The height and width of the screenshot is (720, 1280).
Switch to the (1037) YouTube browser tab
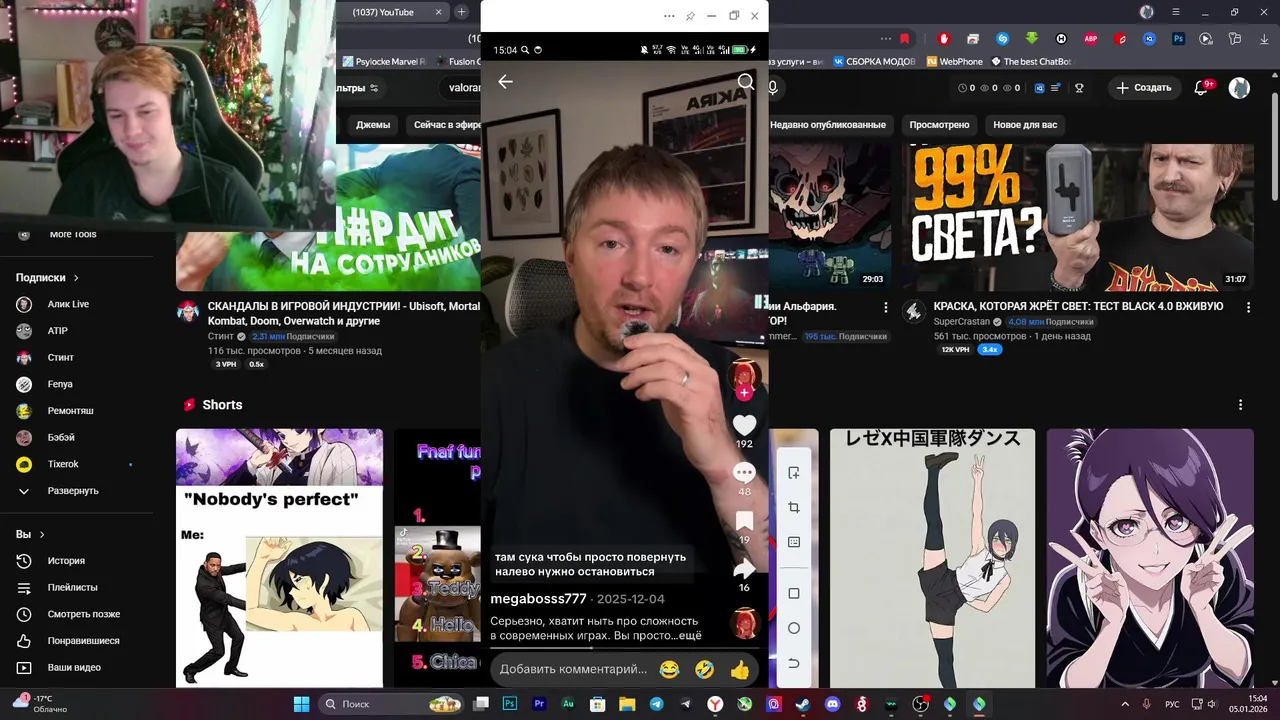click(x=383, y=12)
